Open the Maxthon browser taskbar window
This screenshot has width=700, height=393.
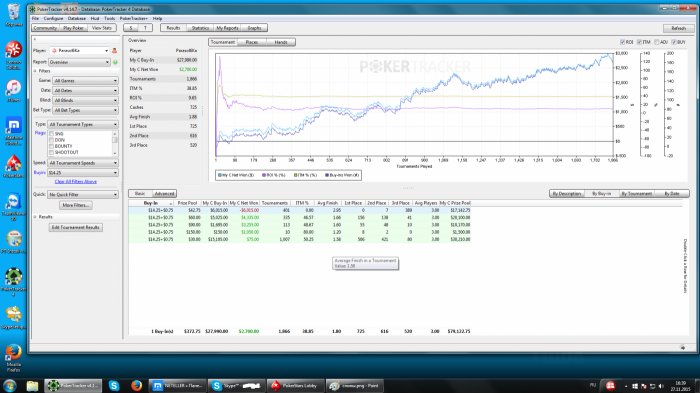click(177, 385)
